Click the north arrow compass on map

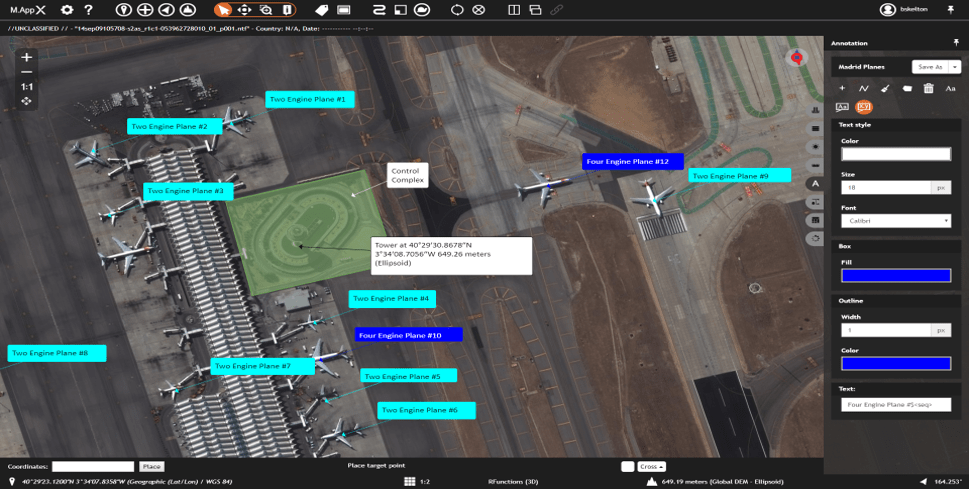[x=797, y=58]
